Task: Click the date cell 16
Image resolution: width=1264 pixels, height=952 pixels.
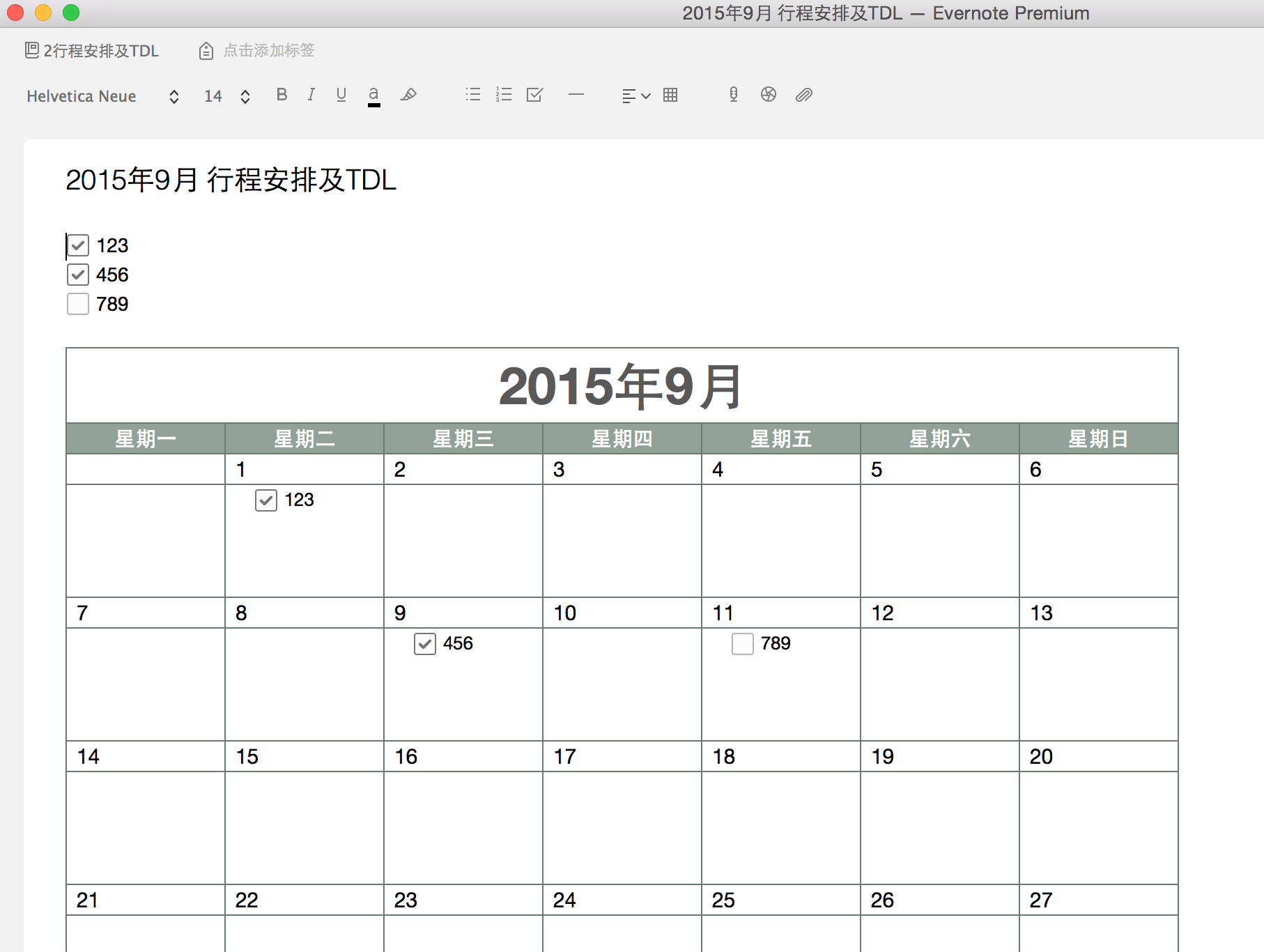Action: (x=463, y=757)
